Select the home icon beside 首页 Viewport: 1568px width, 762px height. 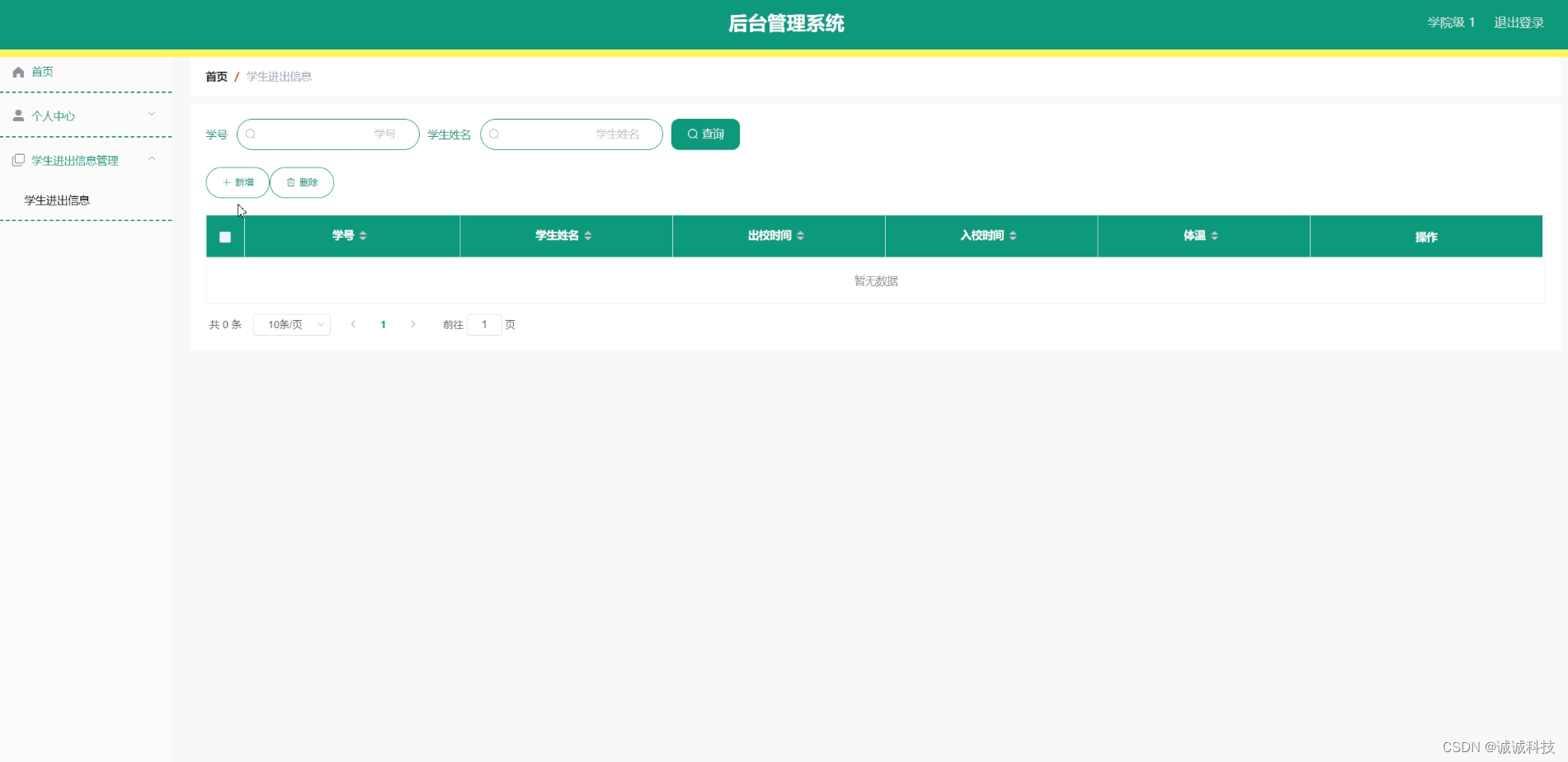pyautogui.click(x=18, y=72)
